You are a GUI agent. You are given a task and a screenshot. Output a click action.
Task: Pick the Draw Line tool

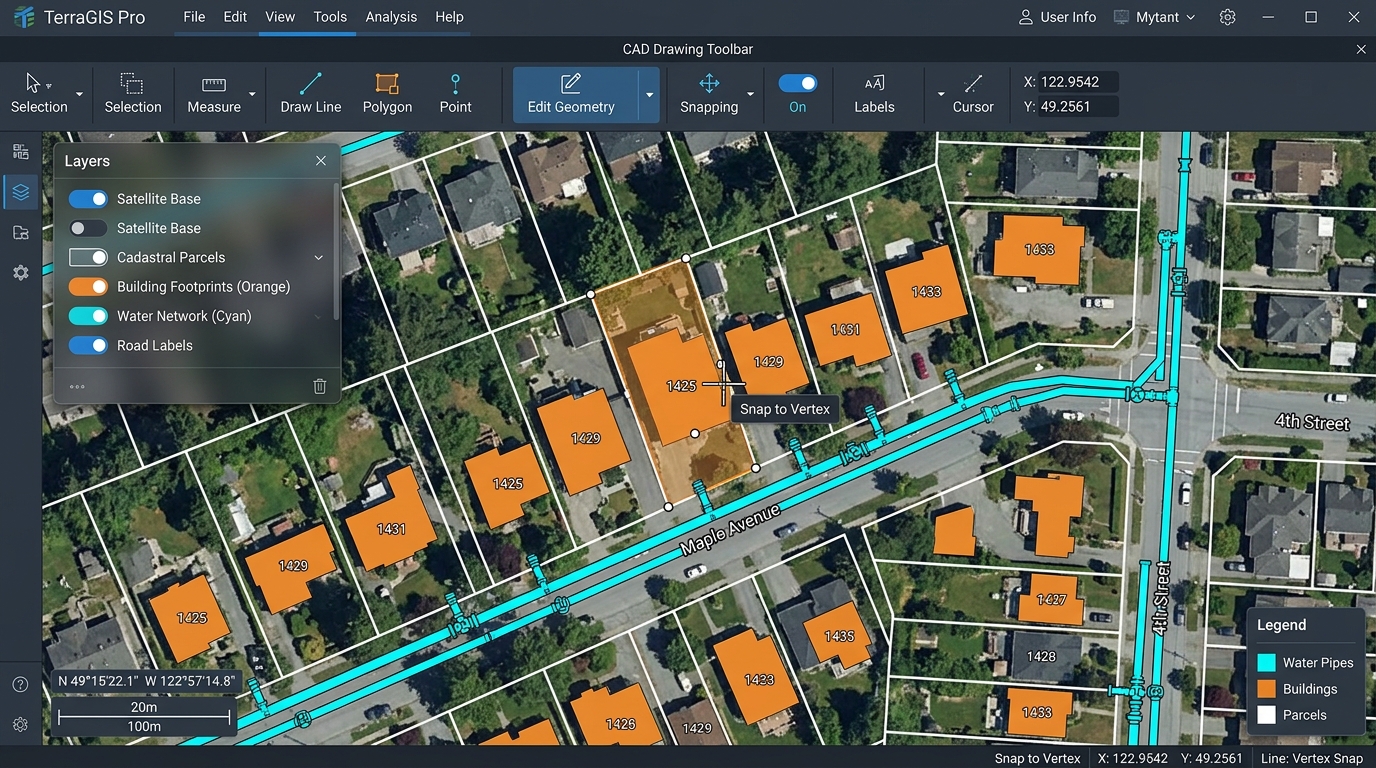tap(310, 93)
